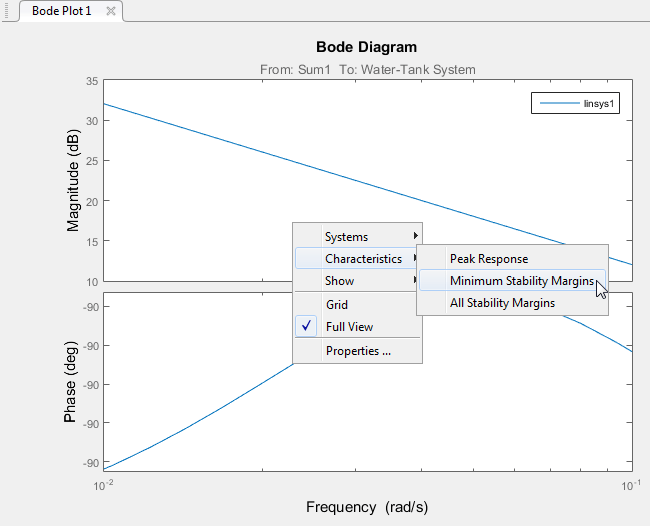The height and width of the screenshot is (526, 650).
Task: Open Properties... from the context menu
Action: [x=358, y=351]
